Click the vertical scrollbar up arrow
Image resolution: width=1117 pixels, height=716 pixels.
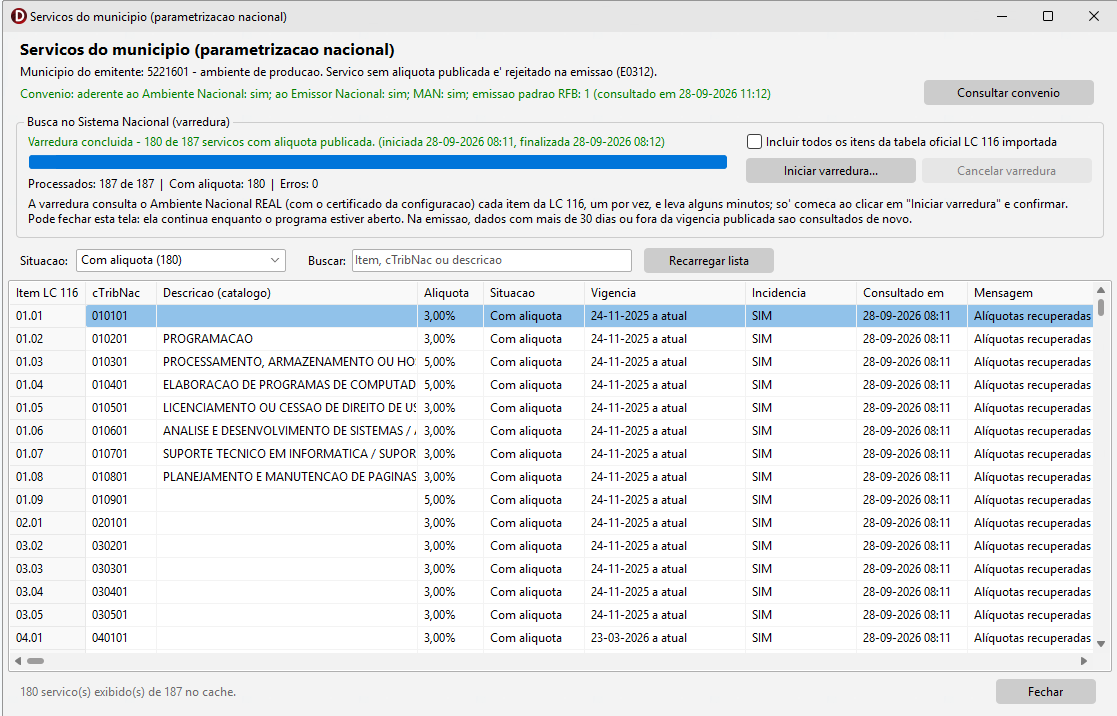click(1101, 290)
